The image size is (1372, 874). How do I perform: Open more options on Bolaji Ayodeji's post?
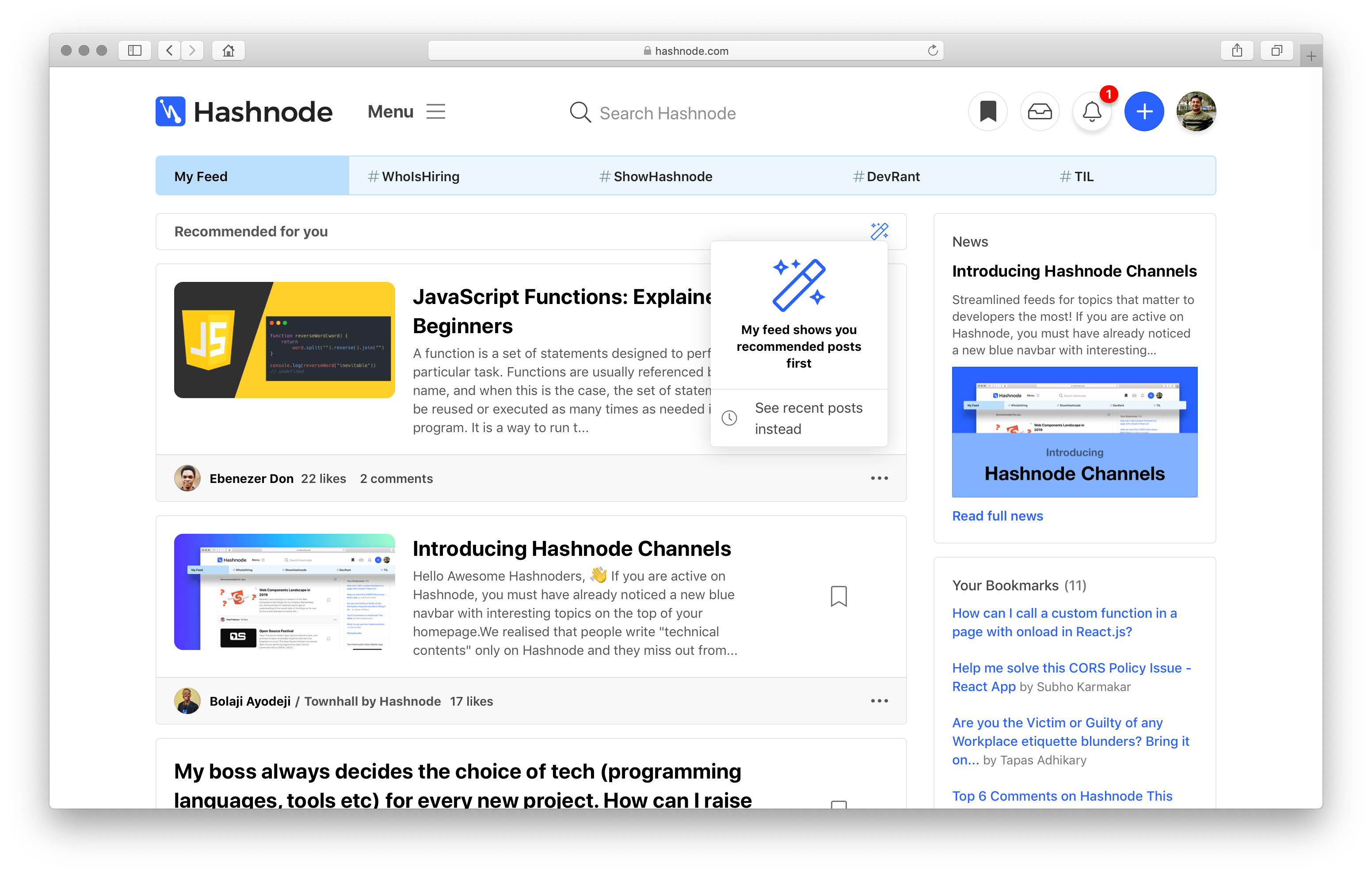pyautogui.click(x=879, y=701)
